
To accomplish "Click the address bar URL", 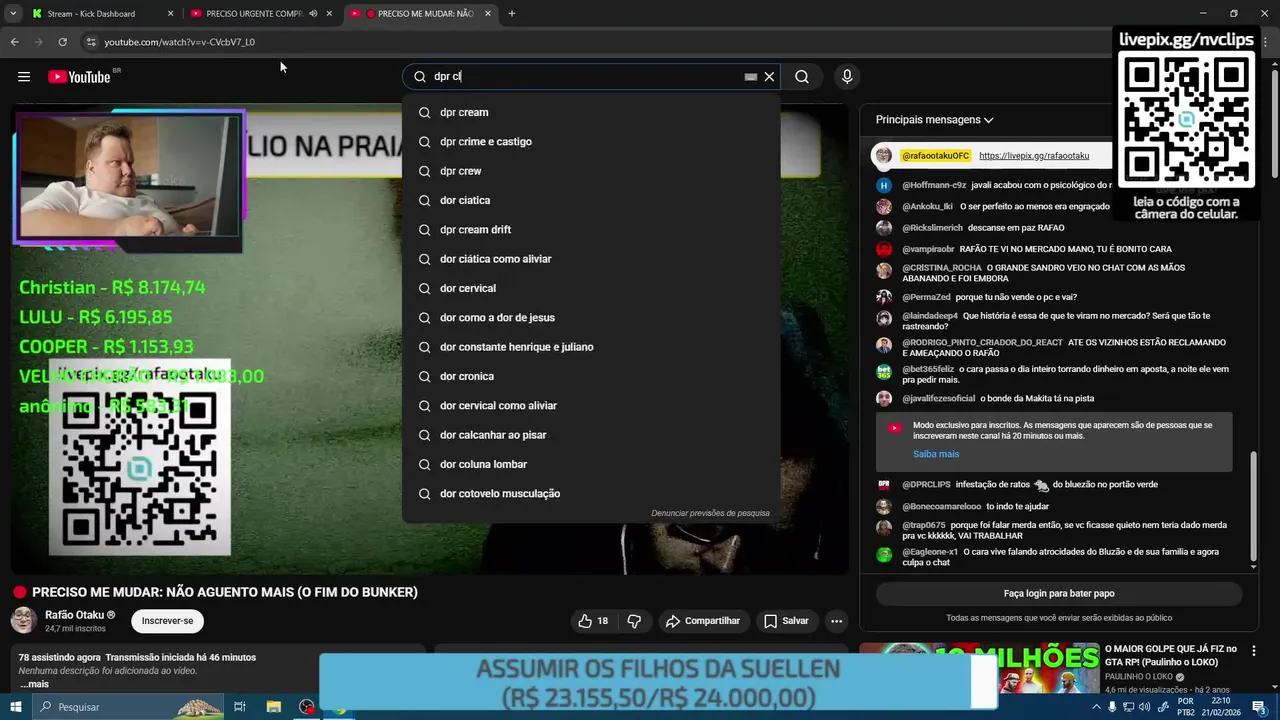I will click(x=180, y=42).
